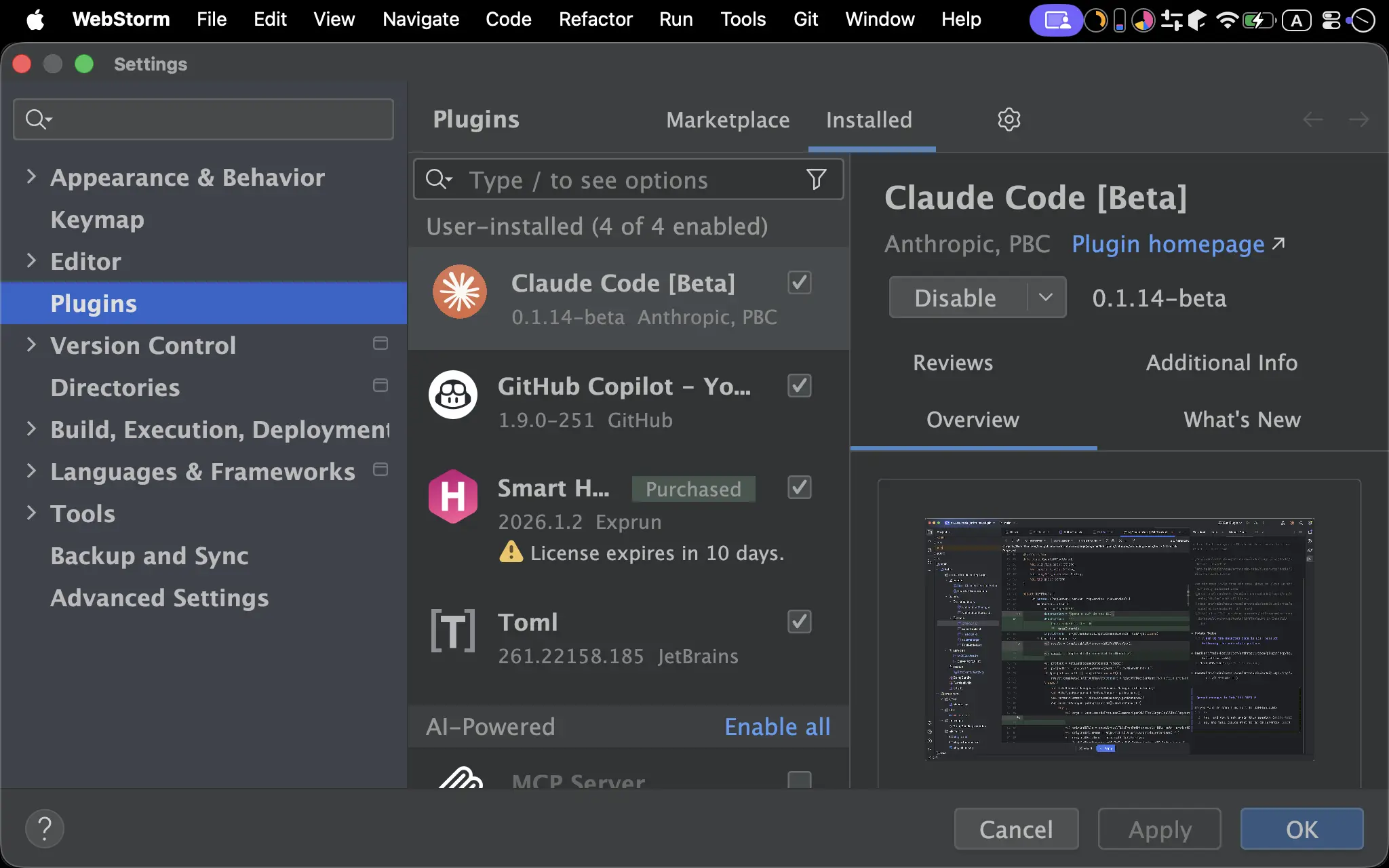Open the dropdown arrow beside Disable

coord(1046,298)
